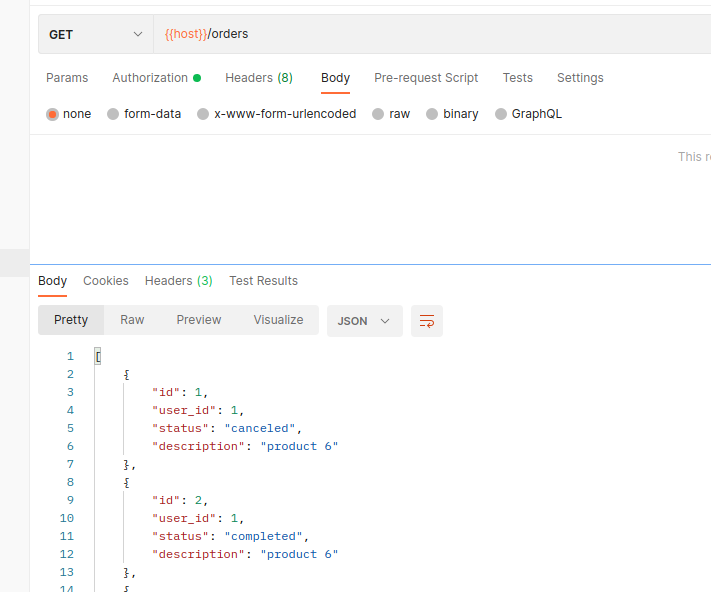
Task: Open the request Settings tab
Action: pos(580,78)
